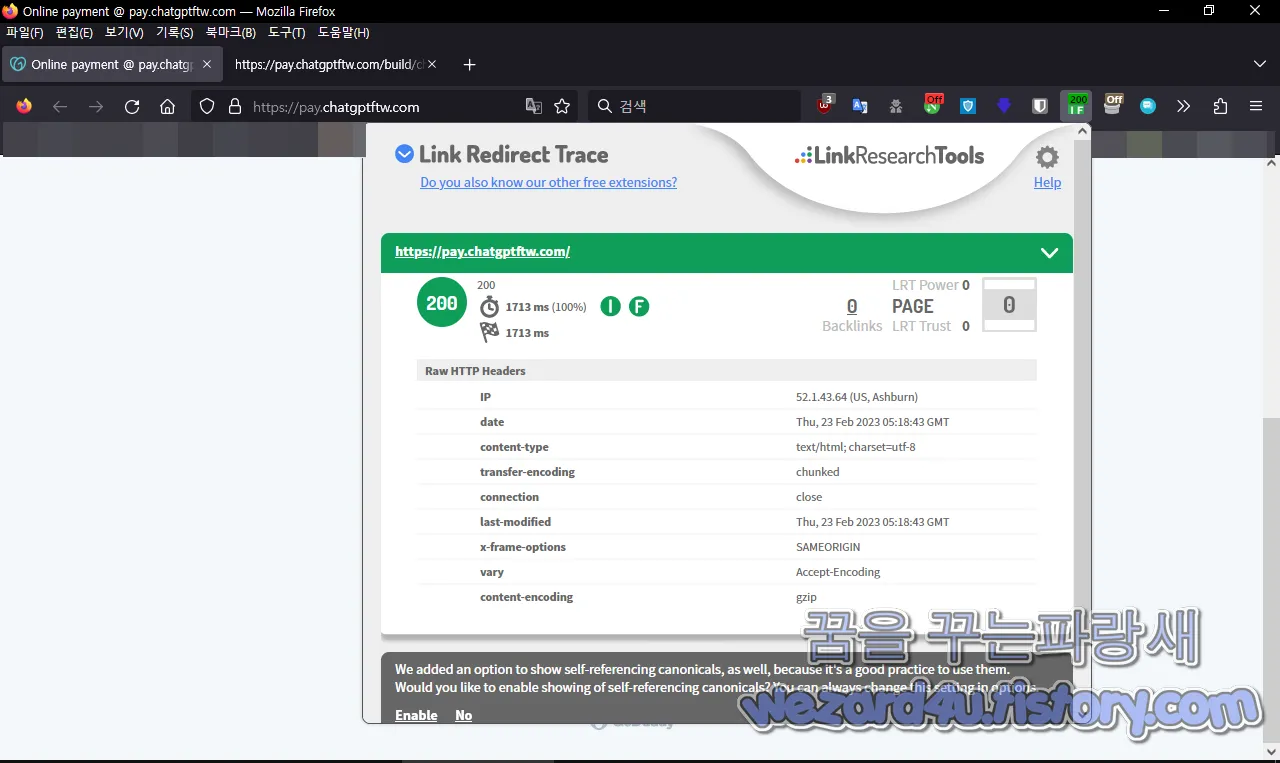Open the uBlock Origin extension icon

[826, 105]
